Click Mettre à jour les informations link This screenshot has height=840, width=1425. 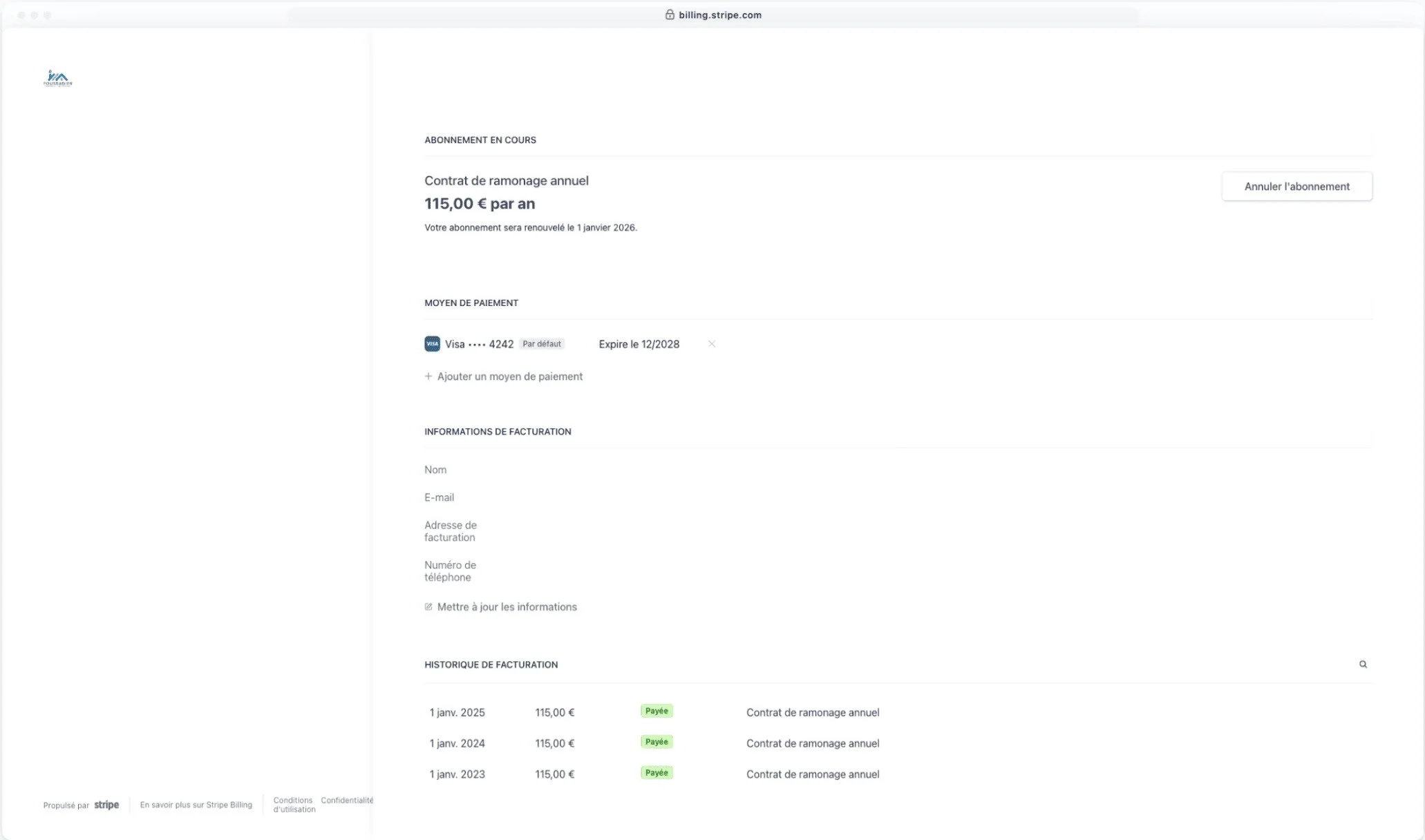tap(507, 607)
